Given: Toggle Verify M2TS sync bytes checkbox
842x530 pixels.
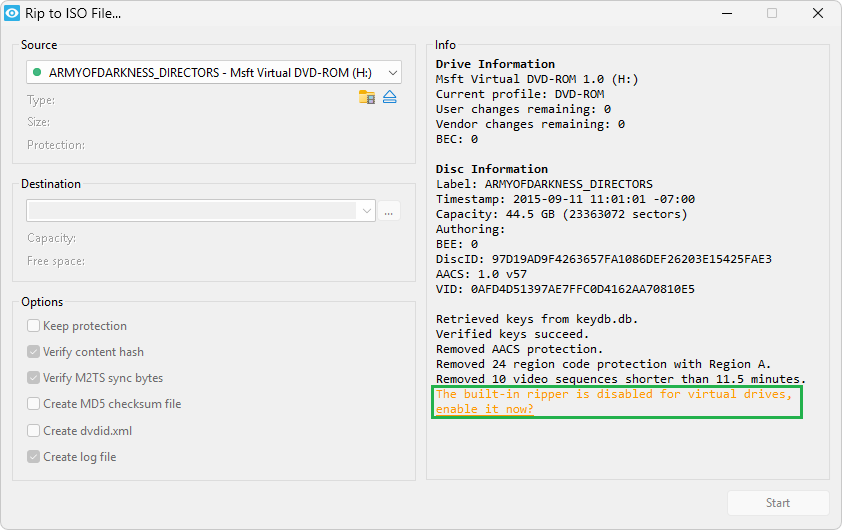Looking at the screenshot, I should (34, 378).
